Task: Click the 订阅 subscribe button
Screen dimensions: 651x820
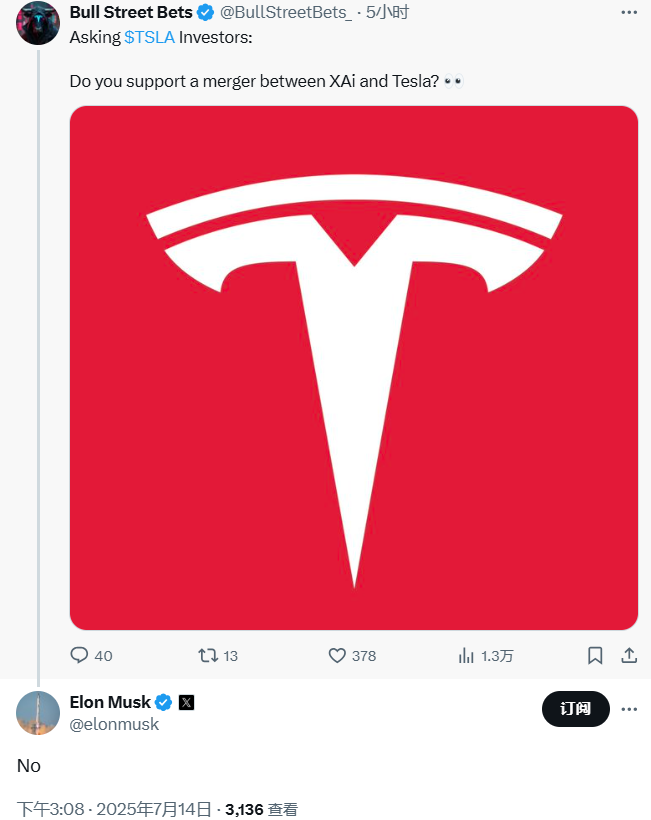Action: 576,709
